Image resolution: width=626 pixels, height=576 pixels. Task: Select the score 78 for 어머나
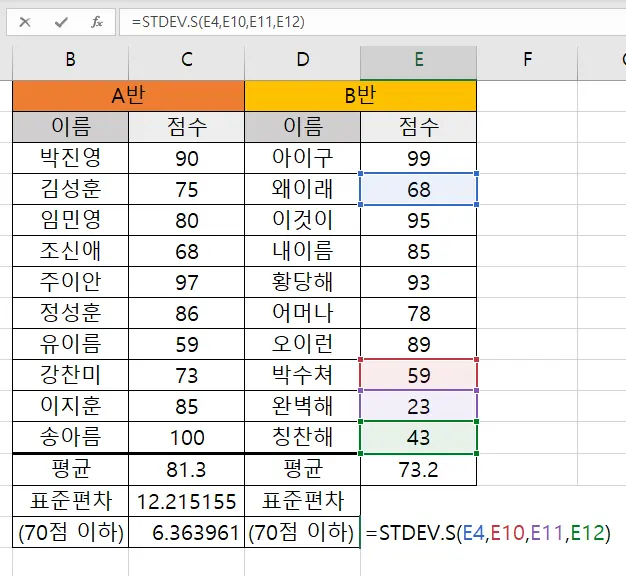pos(418,313)
